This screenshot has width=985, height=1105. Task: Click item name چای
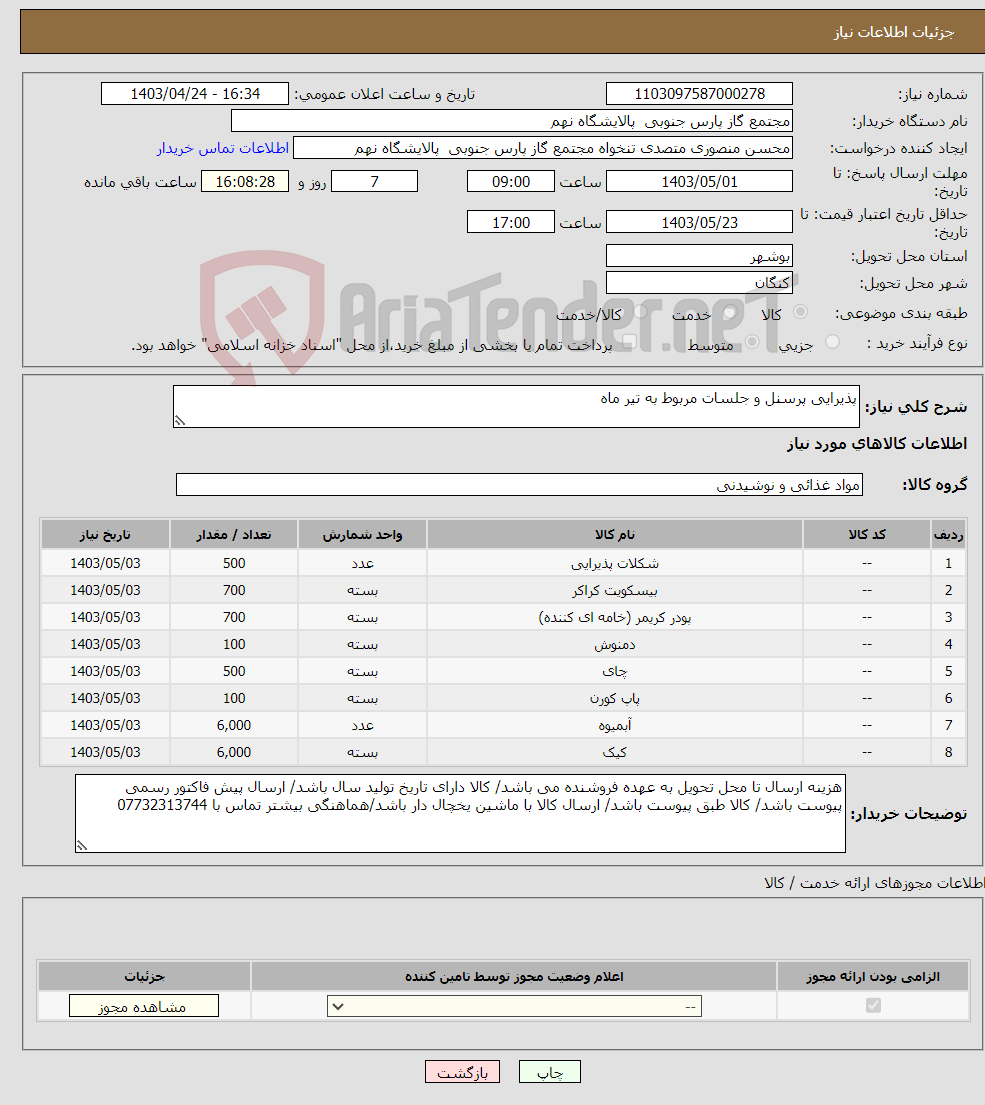point(614,671)
